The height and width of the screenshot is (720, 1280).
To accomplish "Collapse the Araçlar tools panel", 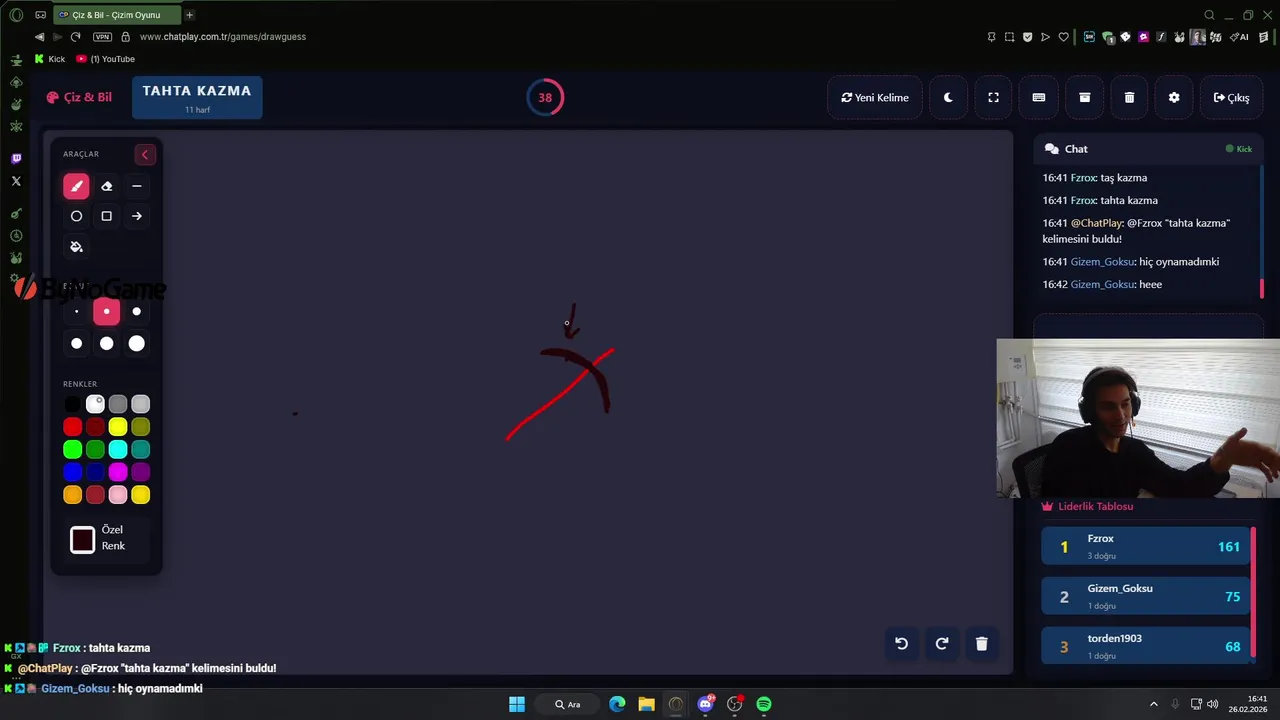I will (145, 154).
